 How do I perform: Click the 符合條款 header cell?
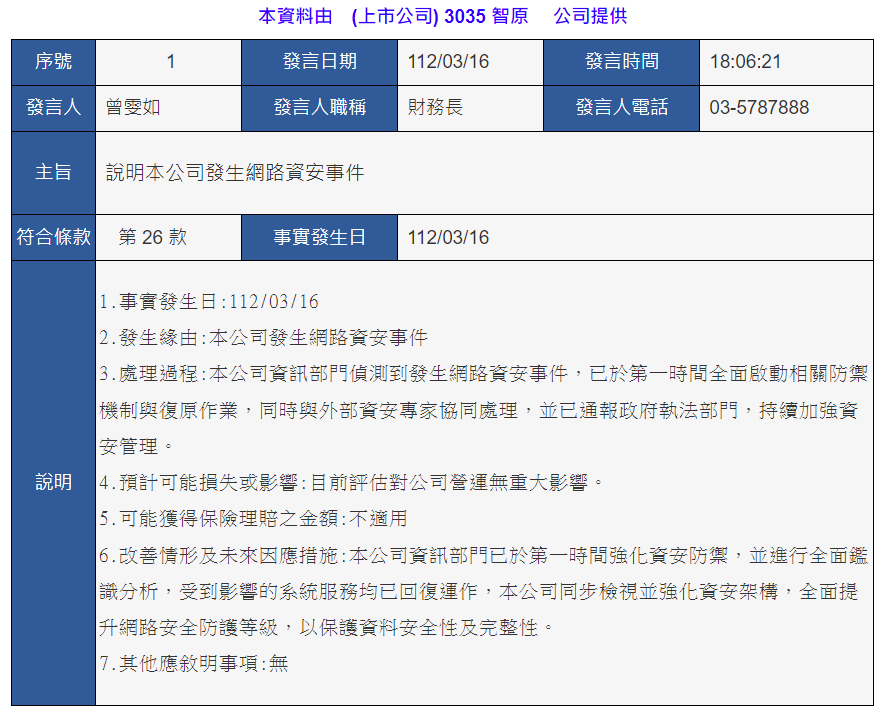click(x=54, y=237)
